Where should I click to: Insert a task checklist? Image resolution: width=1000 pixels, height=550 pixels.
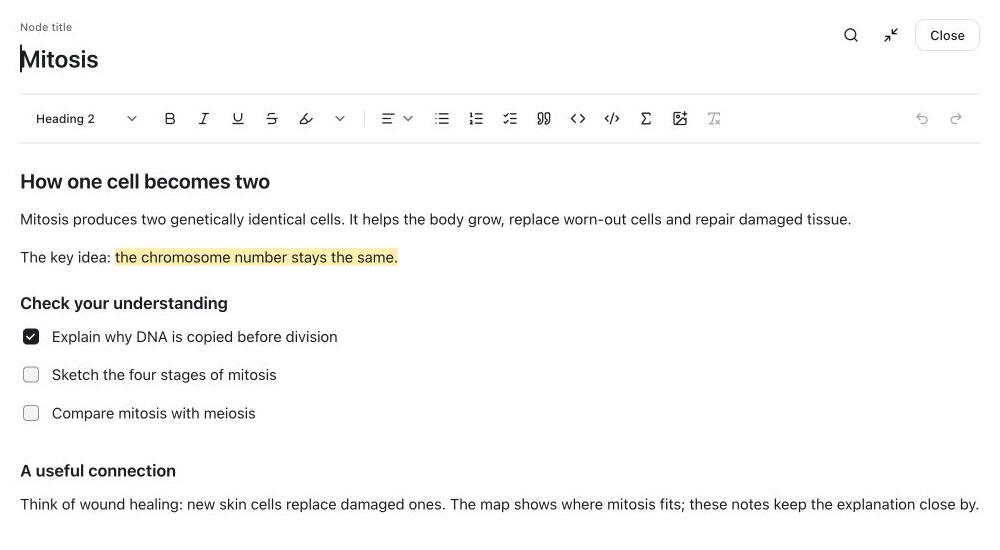[510, 119]
